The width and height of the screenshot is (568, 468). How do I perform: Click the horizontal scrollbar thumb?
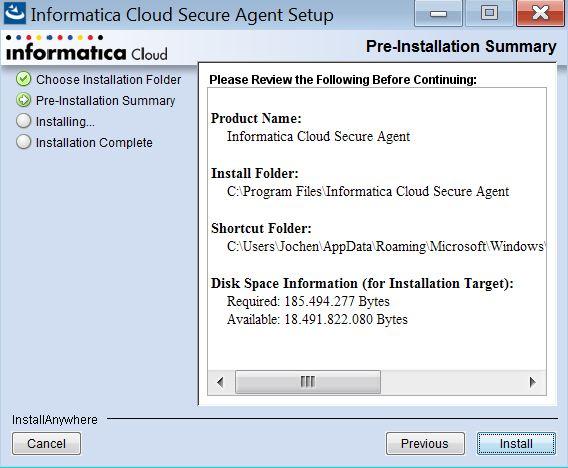click(308, 382)
